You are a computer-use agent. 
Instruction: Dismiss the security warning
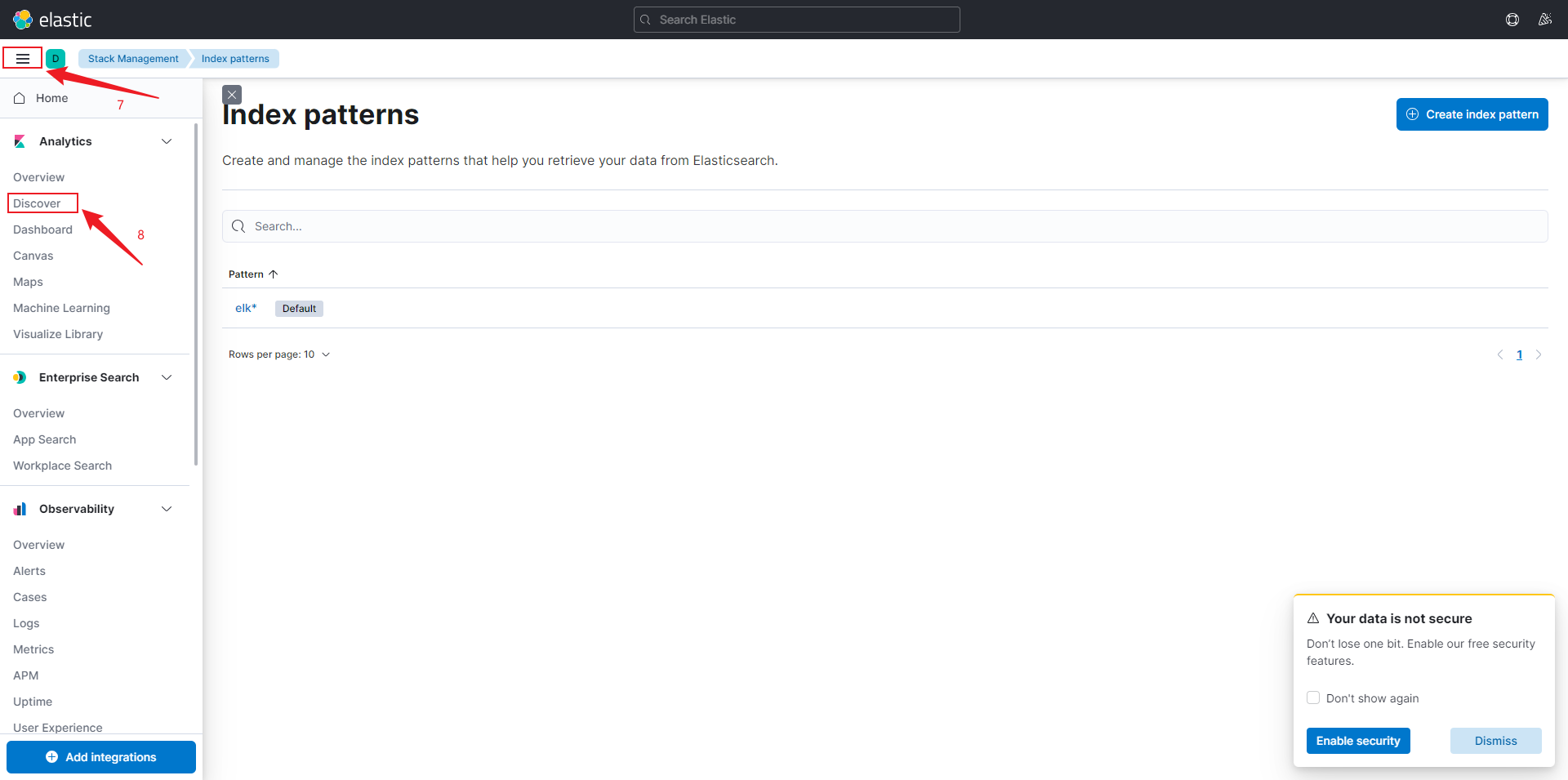coord(1495,741)
